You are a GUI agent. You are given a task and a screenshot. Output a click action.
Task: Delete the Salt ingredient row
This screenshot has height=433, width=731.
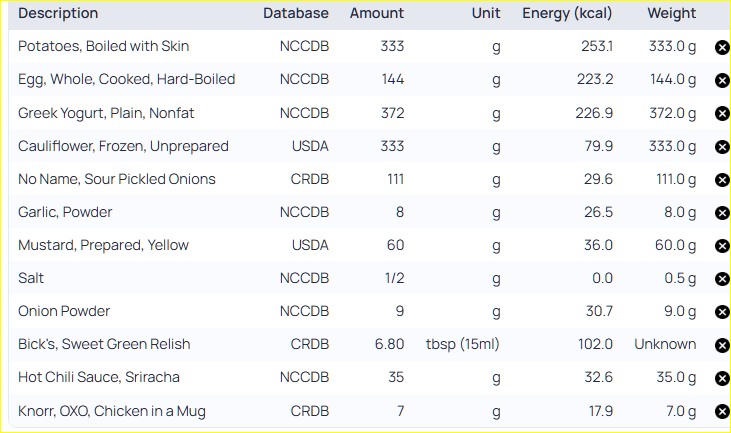click(x=722, y=279)
